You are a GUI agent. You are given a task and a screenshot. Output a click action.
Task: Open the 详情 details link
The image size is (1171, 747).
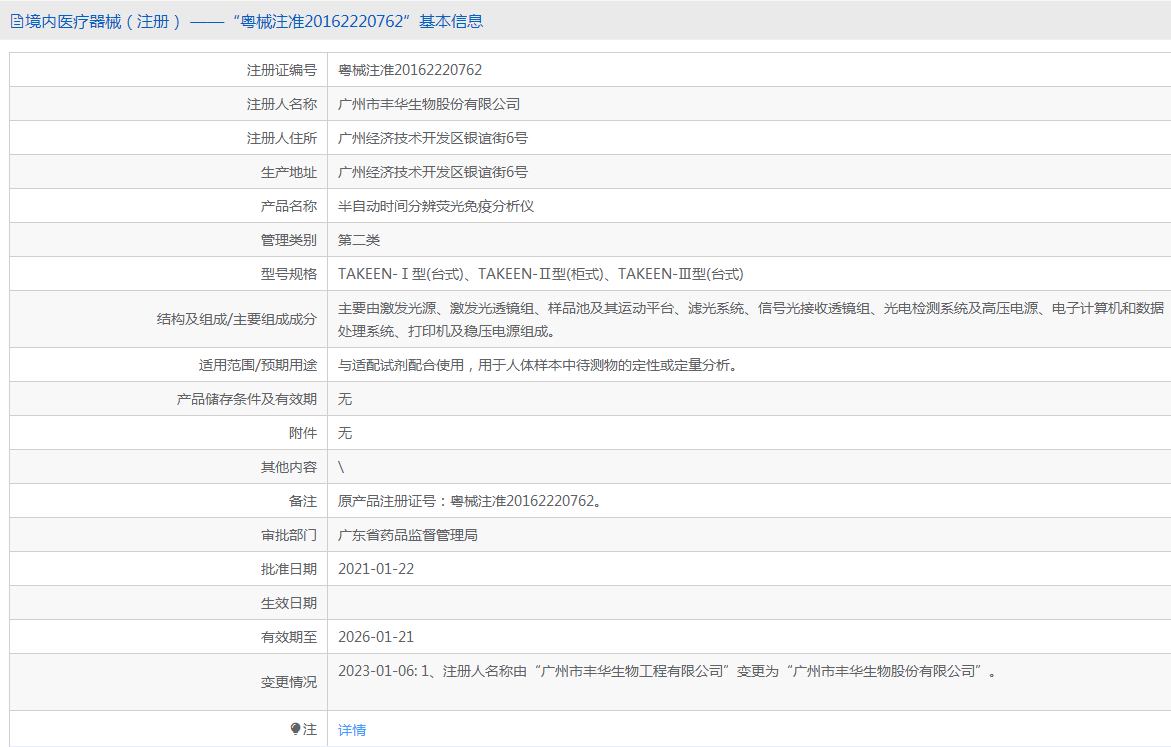click(352, 730)
